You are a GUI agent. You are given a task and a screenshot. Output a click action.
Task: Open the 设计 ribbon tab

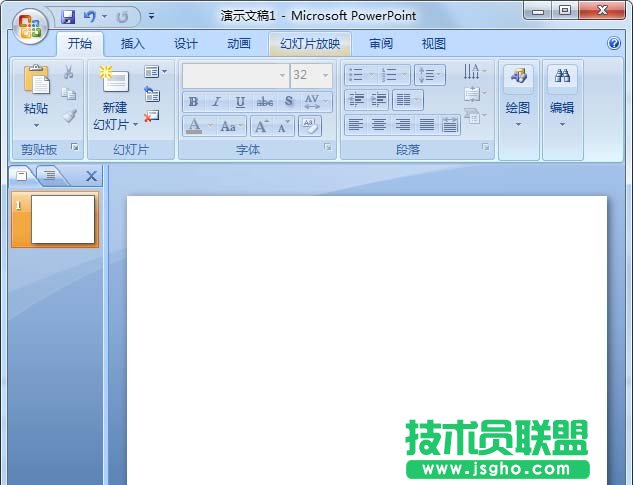coord(186,44)
